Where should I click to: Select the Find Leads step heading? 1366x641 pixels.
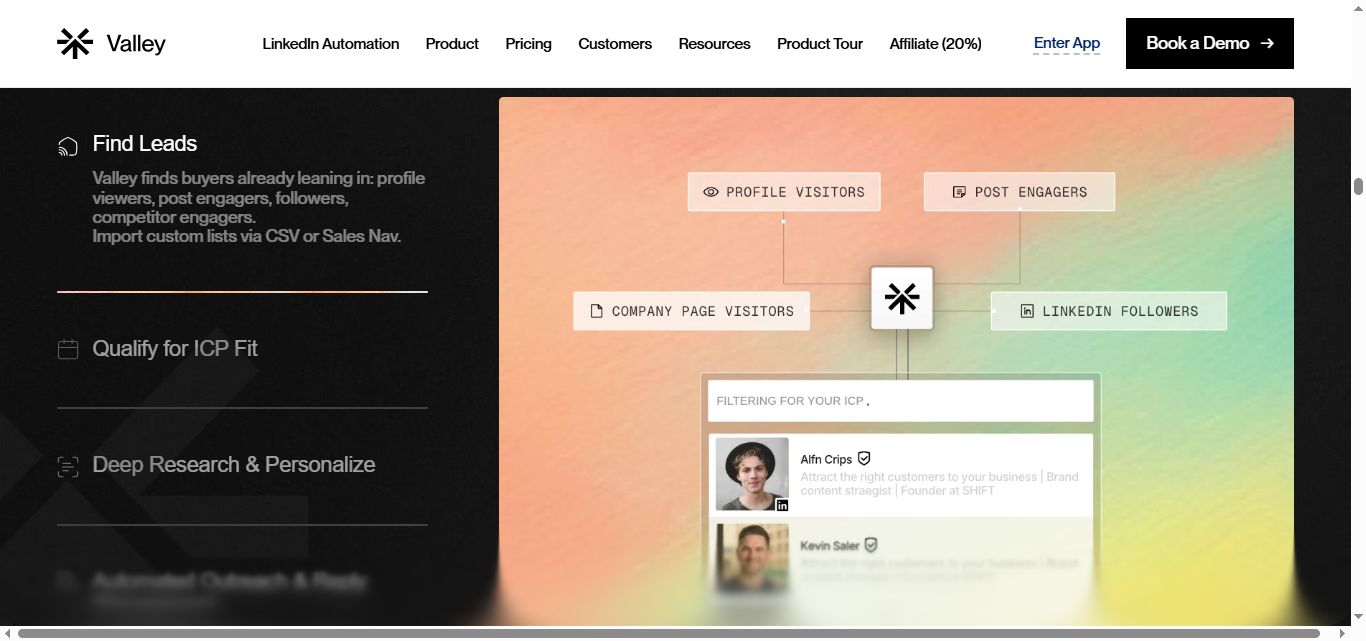point(145,143)
